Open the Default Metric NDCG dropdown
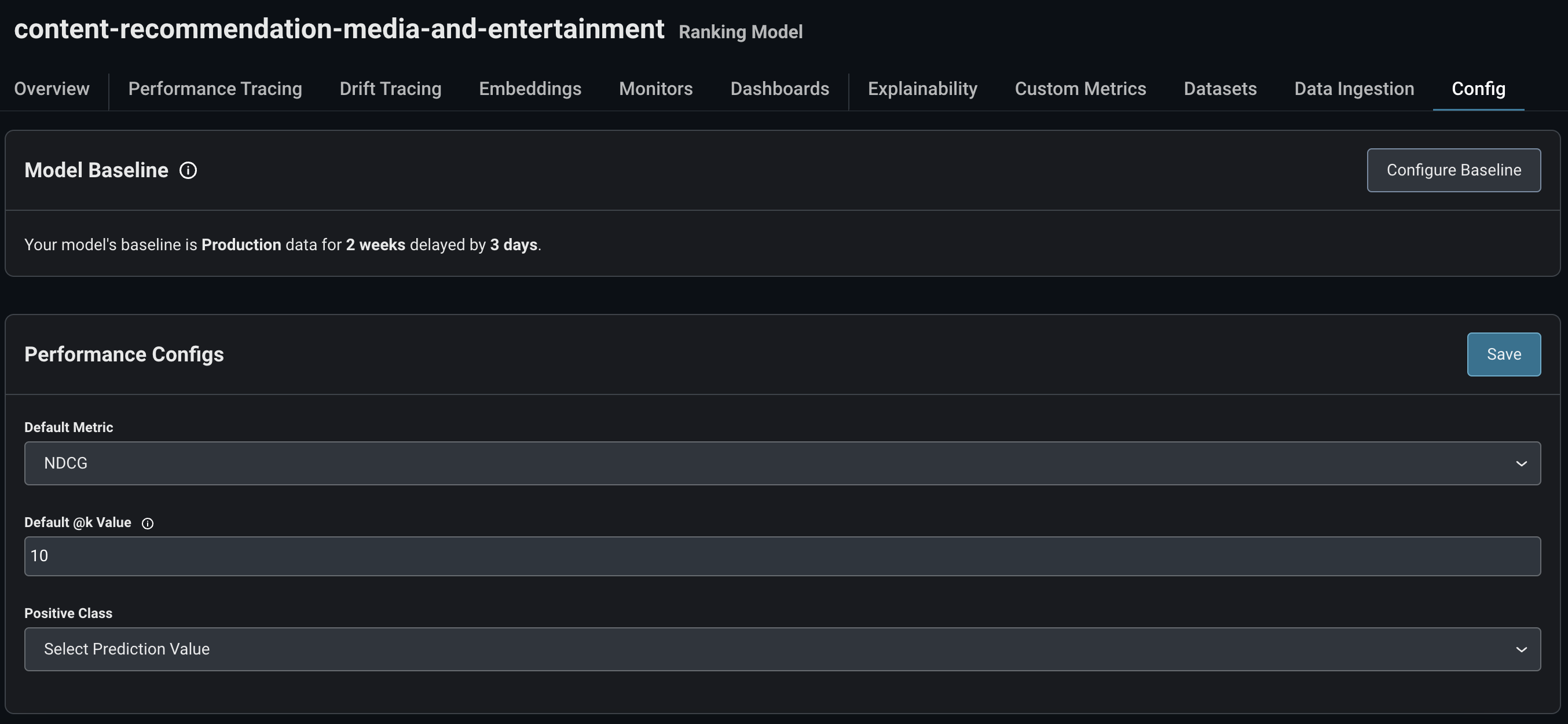The image size is (1568, 724). point(782,463)
